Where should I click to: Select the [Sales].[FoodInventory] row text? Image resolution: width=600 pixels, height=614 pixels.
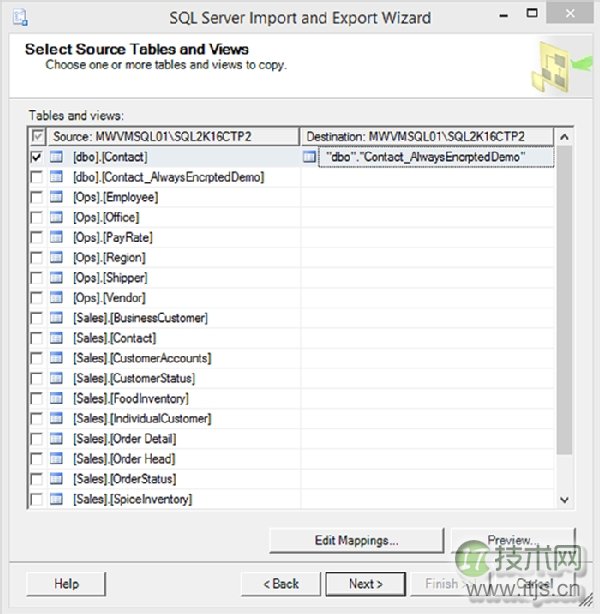tap(131, 398)
